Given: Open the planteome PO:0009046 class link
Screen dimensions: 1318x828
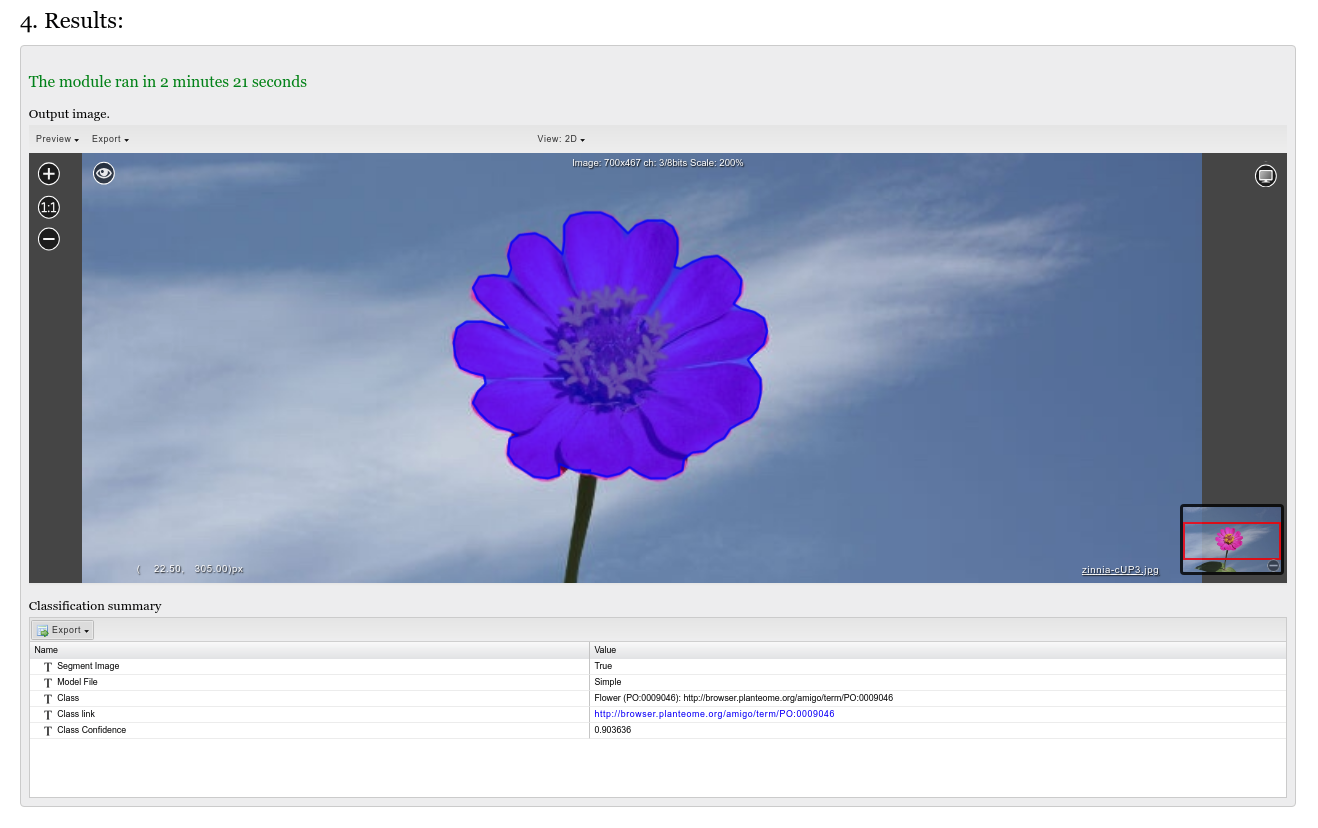Looking at the screenshot, I should pos(714,714).
